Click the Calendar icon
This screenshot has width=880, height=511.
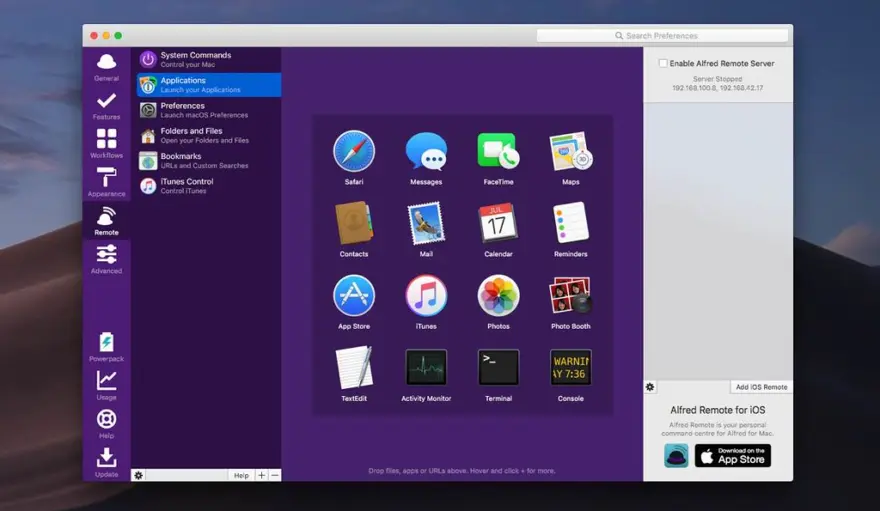(x=498, y=223)
